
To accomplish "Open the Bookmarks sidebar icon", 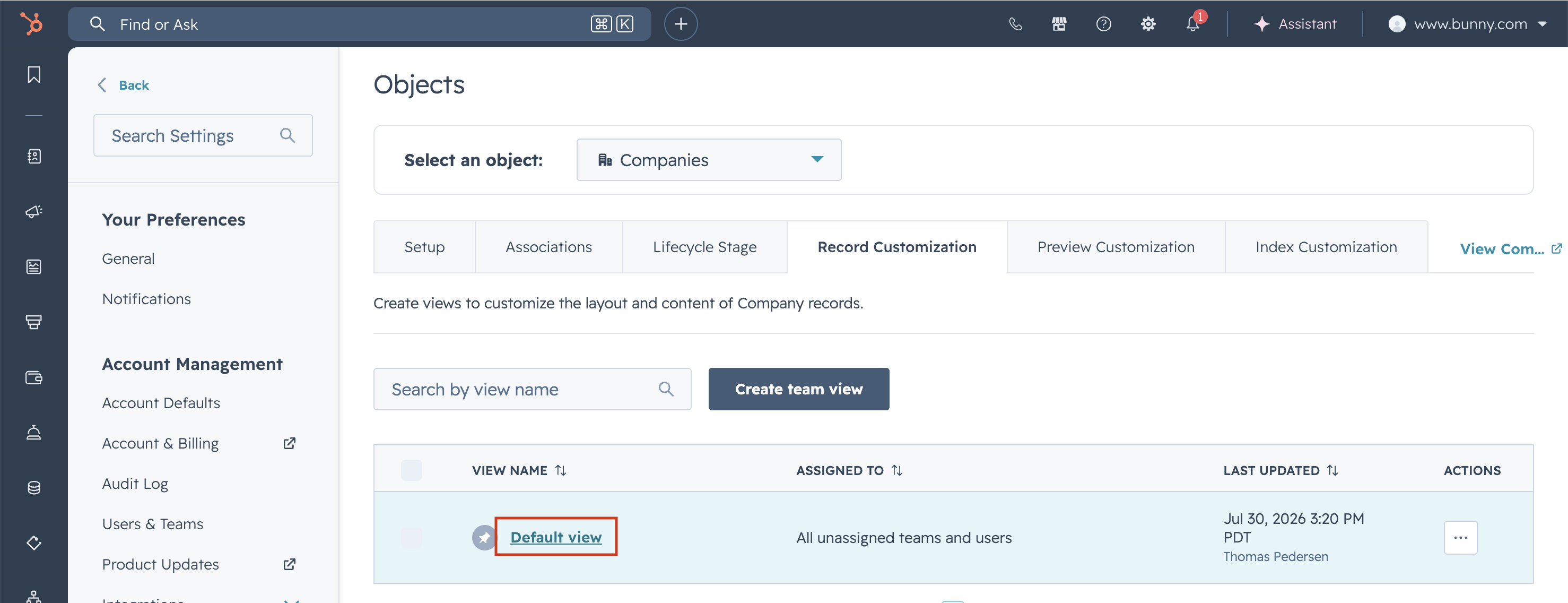I will click(x=34, y=75).
